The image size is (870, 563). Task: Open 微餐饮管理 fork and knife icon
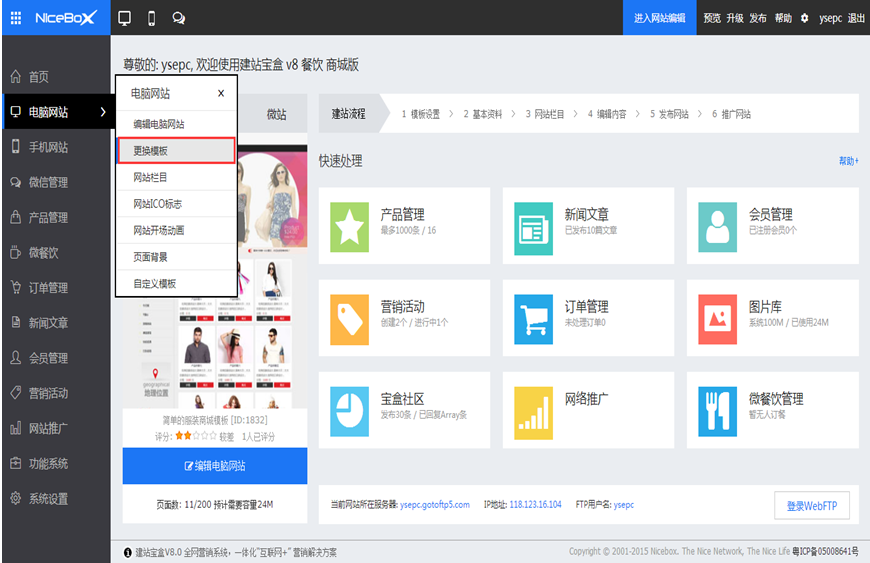pos(718,411)
